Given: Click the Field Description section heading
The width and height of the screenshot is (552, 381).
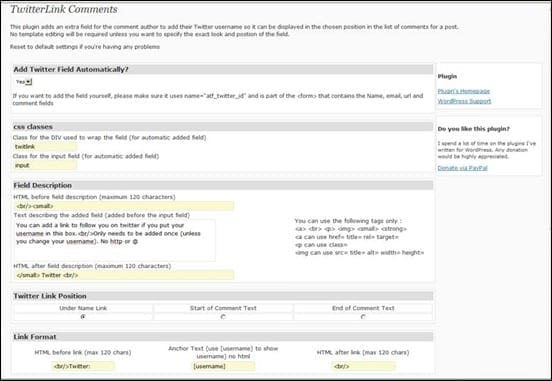Looking at the screenshot, I should pos(42,185).
